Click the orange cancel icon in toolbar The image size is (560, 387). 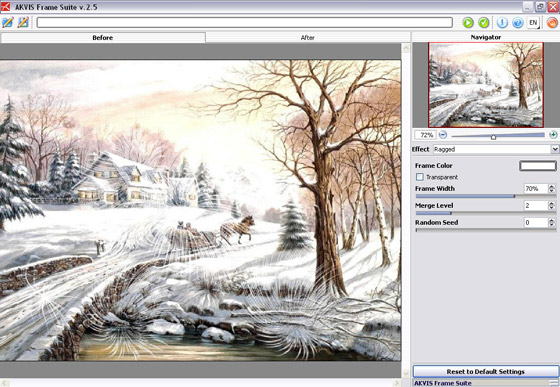552,22
